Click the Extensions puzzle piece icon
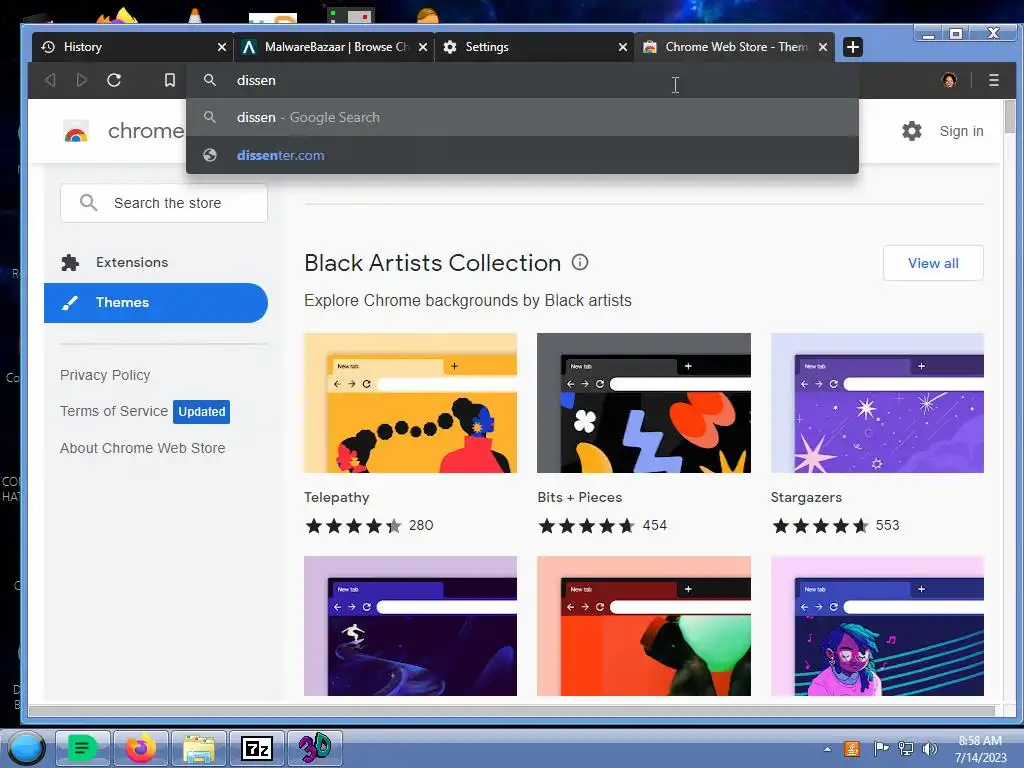This screenshot has height=768, width=1024. 70,263
